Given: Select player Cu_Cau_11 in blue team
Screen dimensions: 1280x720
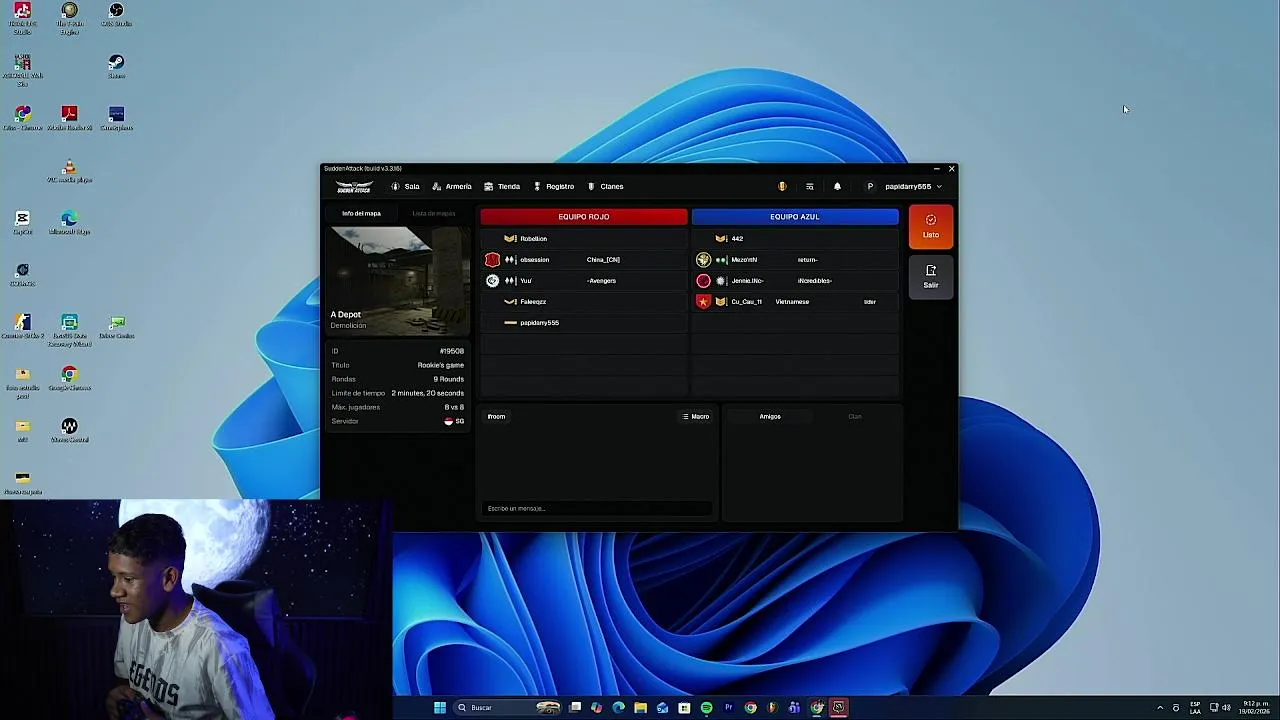Looking at the screenshot, I should click(795, 302).
